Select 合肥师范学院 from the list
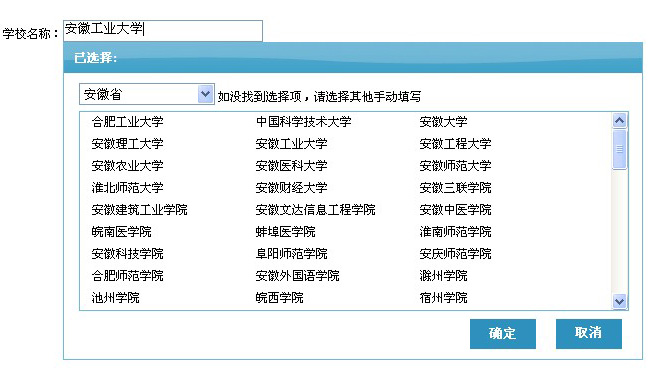 pos(127,276)
